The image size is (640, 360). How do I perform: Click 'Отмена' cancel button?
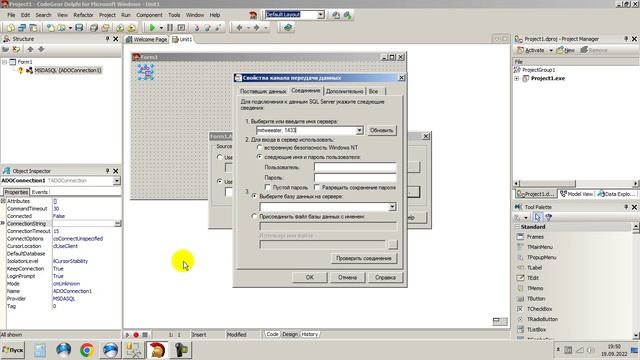tap(347, 278)
